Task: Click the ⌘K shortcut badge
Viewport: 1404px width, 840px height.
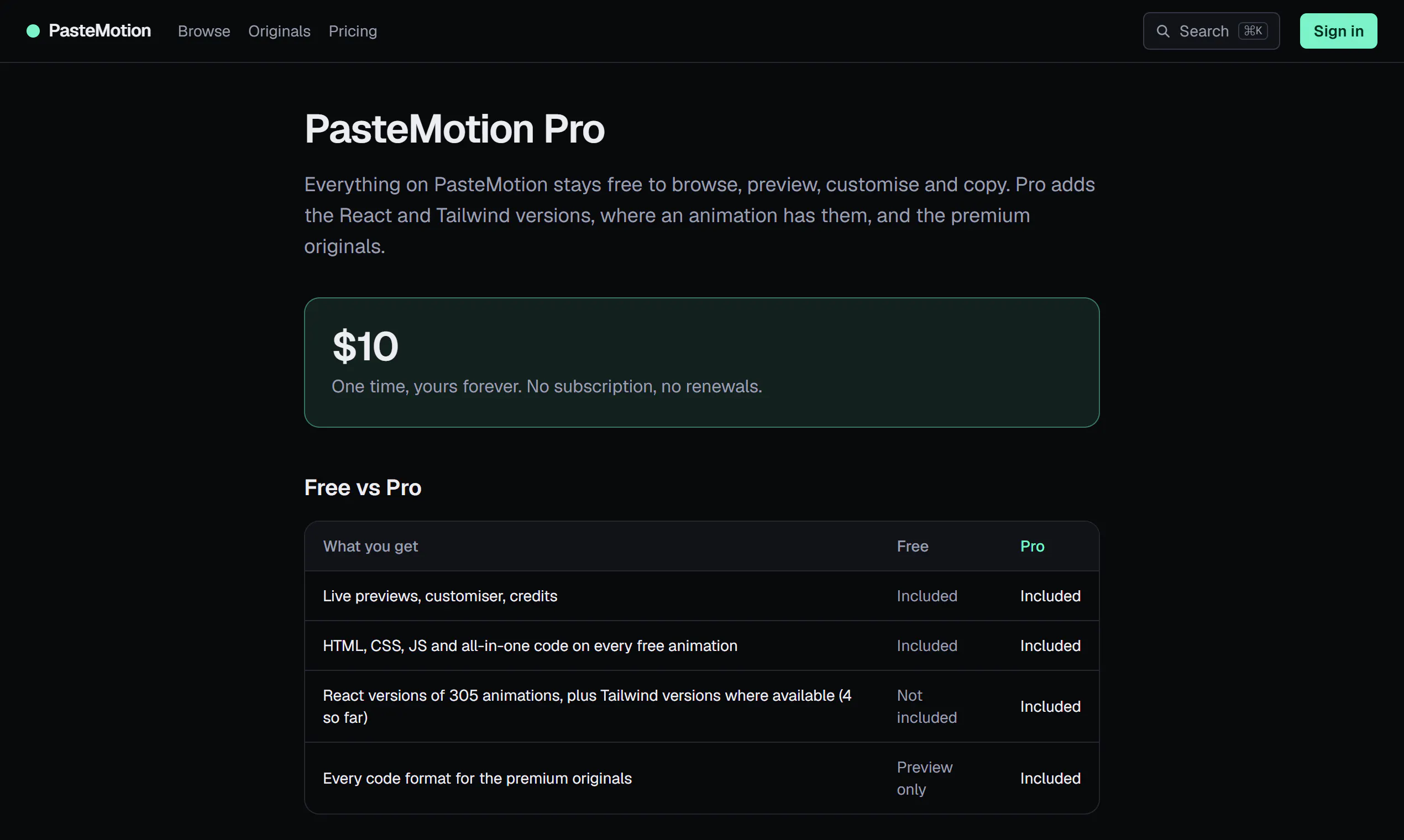Action: pos(1253,30)
